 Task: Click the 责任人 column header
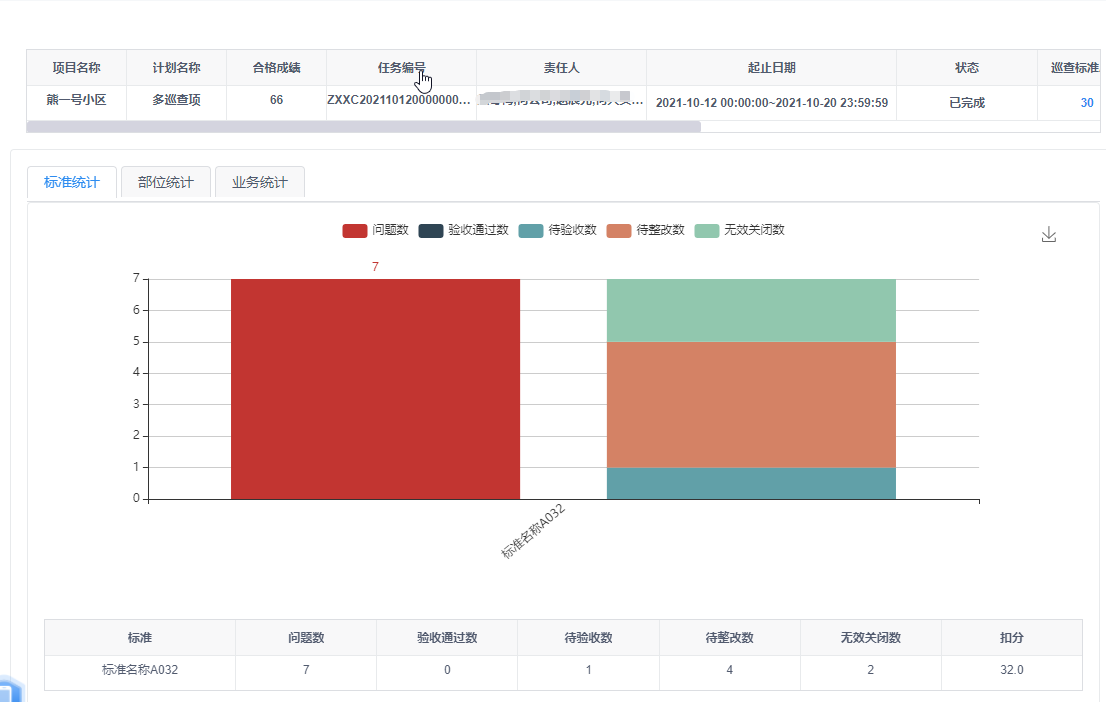(x=561, y=68)
